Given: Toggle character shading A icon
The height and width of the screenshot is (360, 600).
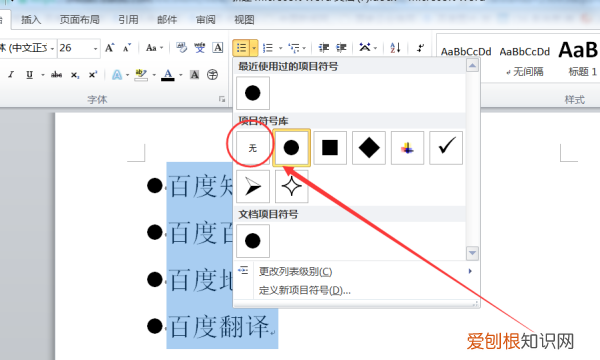Looking at the screenshot, I should coord(194,75).
